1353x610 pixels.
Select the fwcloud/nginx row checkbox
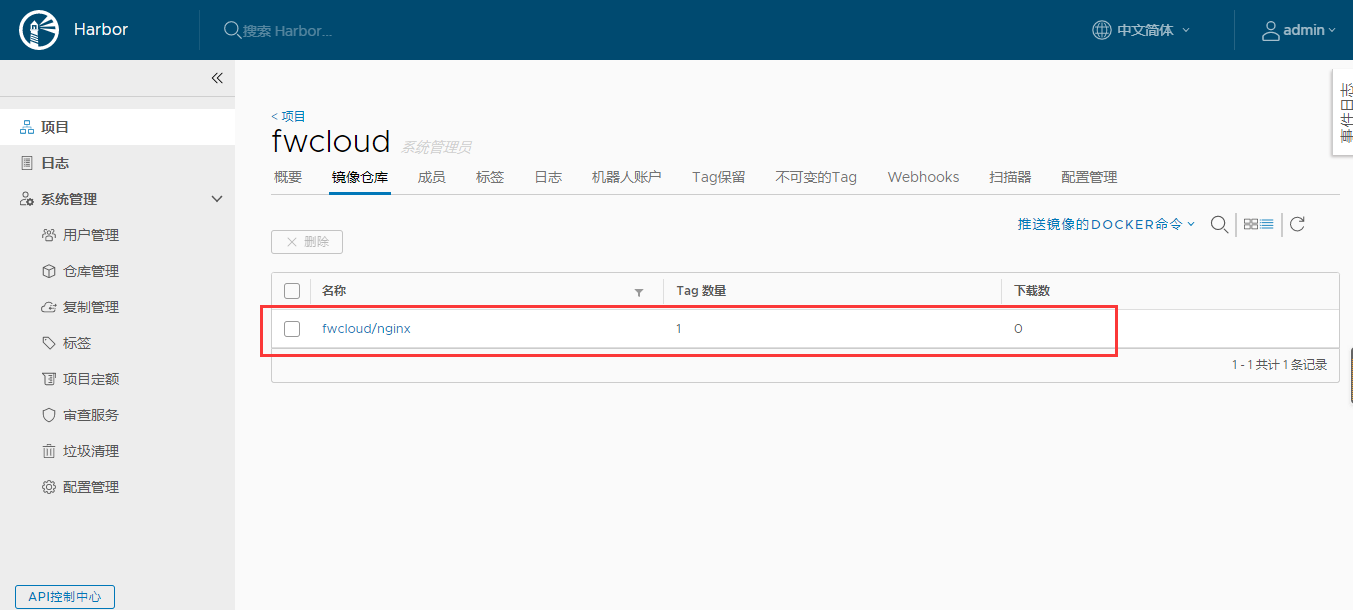[x=292, y=329]
